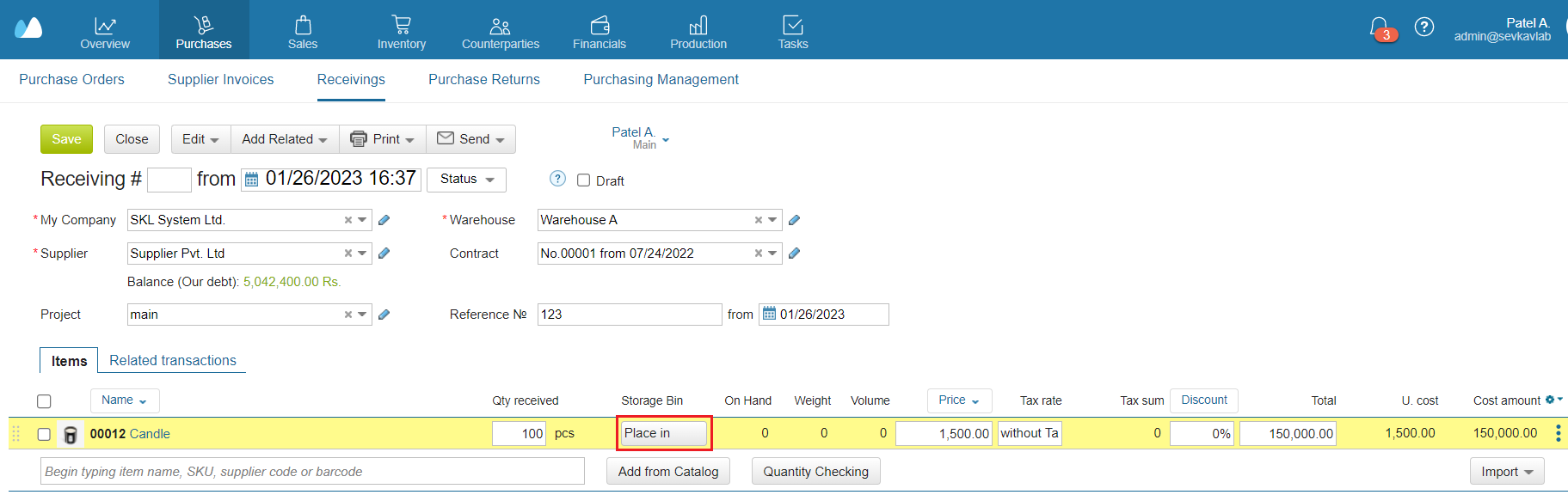Click the Price field showing 1,500.00
Image resolution: width=1568 pixels, height=501 pixels.
(944, 434)
